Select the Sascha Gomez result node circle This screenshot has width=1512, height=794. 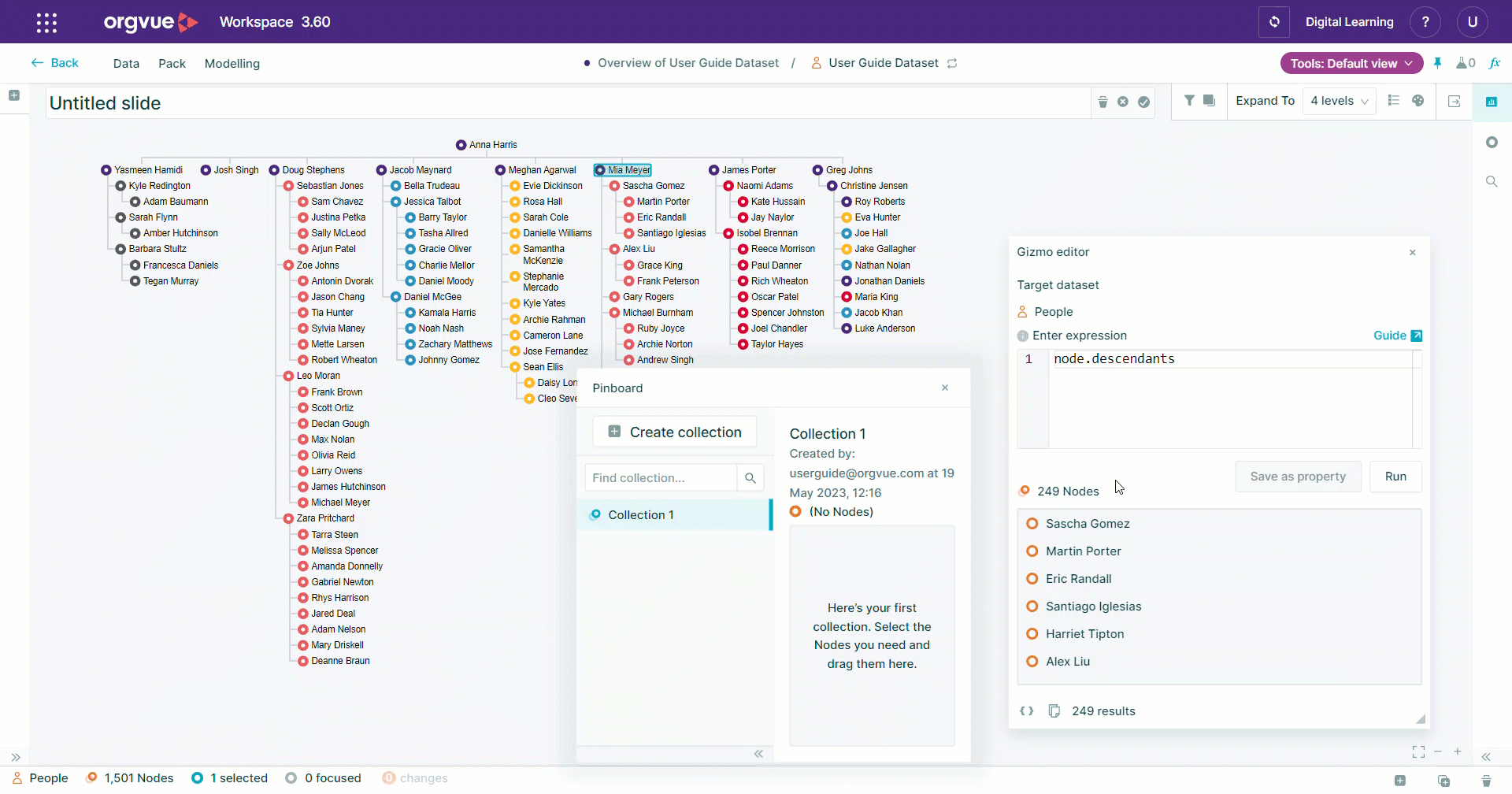(x=1032, y=523)
